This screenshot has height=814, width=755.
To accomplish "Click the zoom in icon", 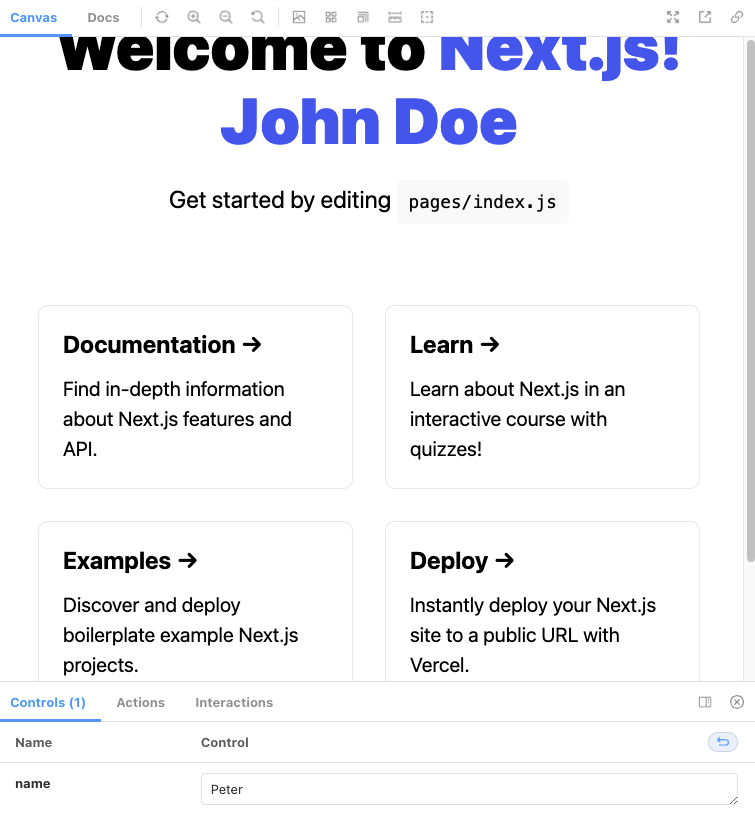I will [194, 17].
